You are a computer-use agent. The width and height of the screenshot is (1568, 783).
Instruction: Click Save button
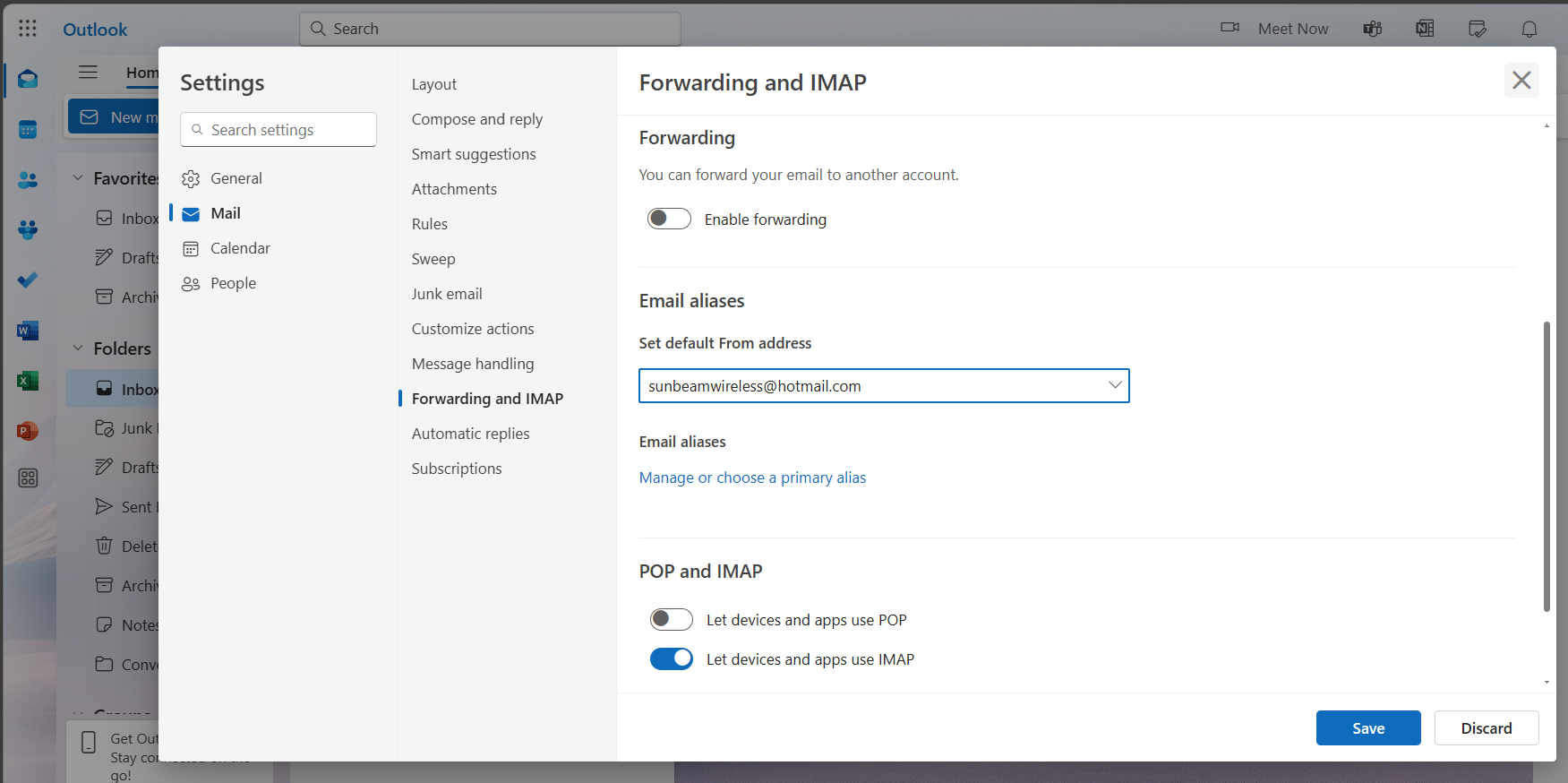pyautogui.click(x=1368, y=727)
